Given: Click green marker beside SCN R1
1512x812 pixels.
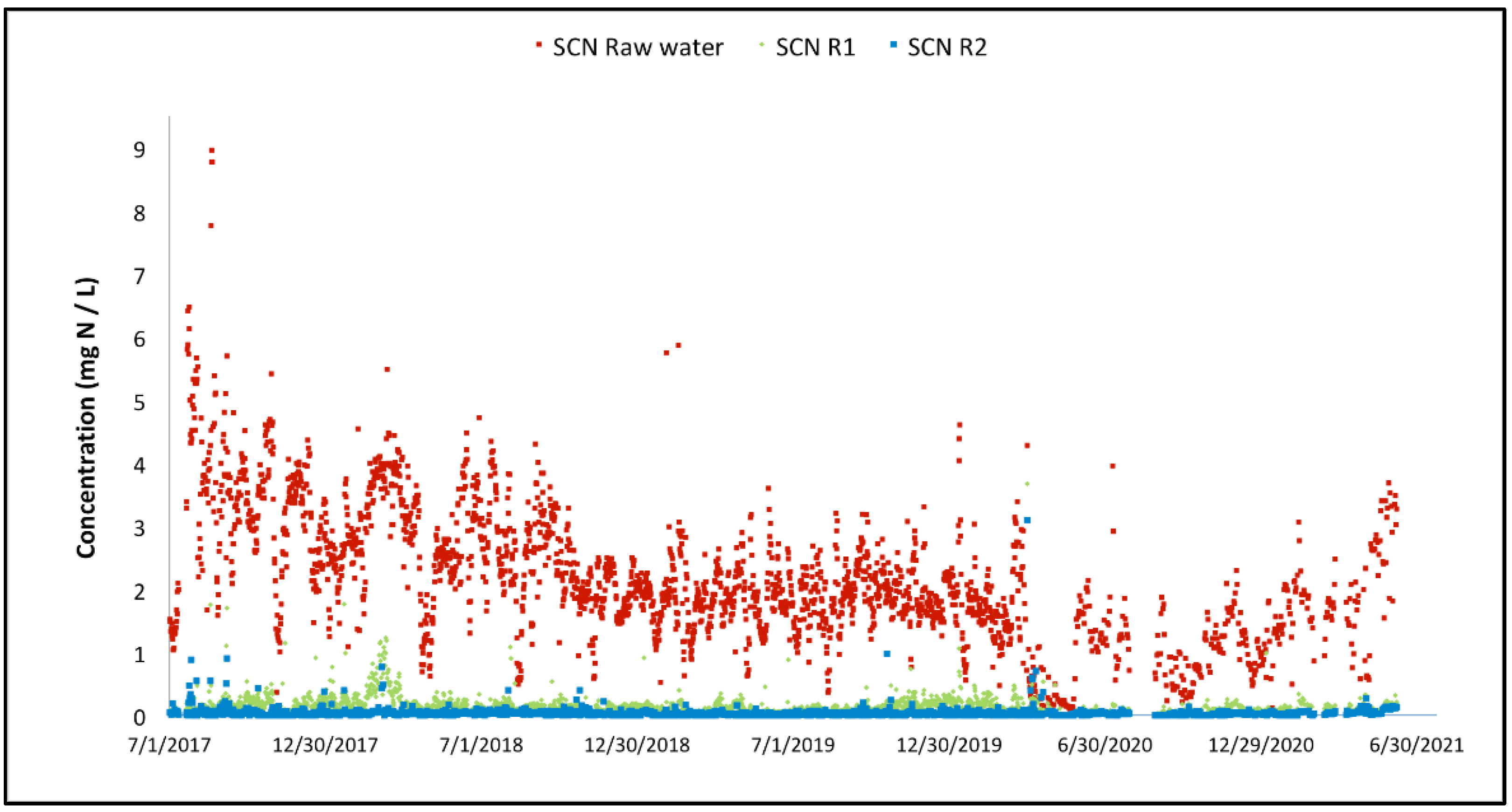Looking at the screenshot, I should point(762,45).
